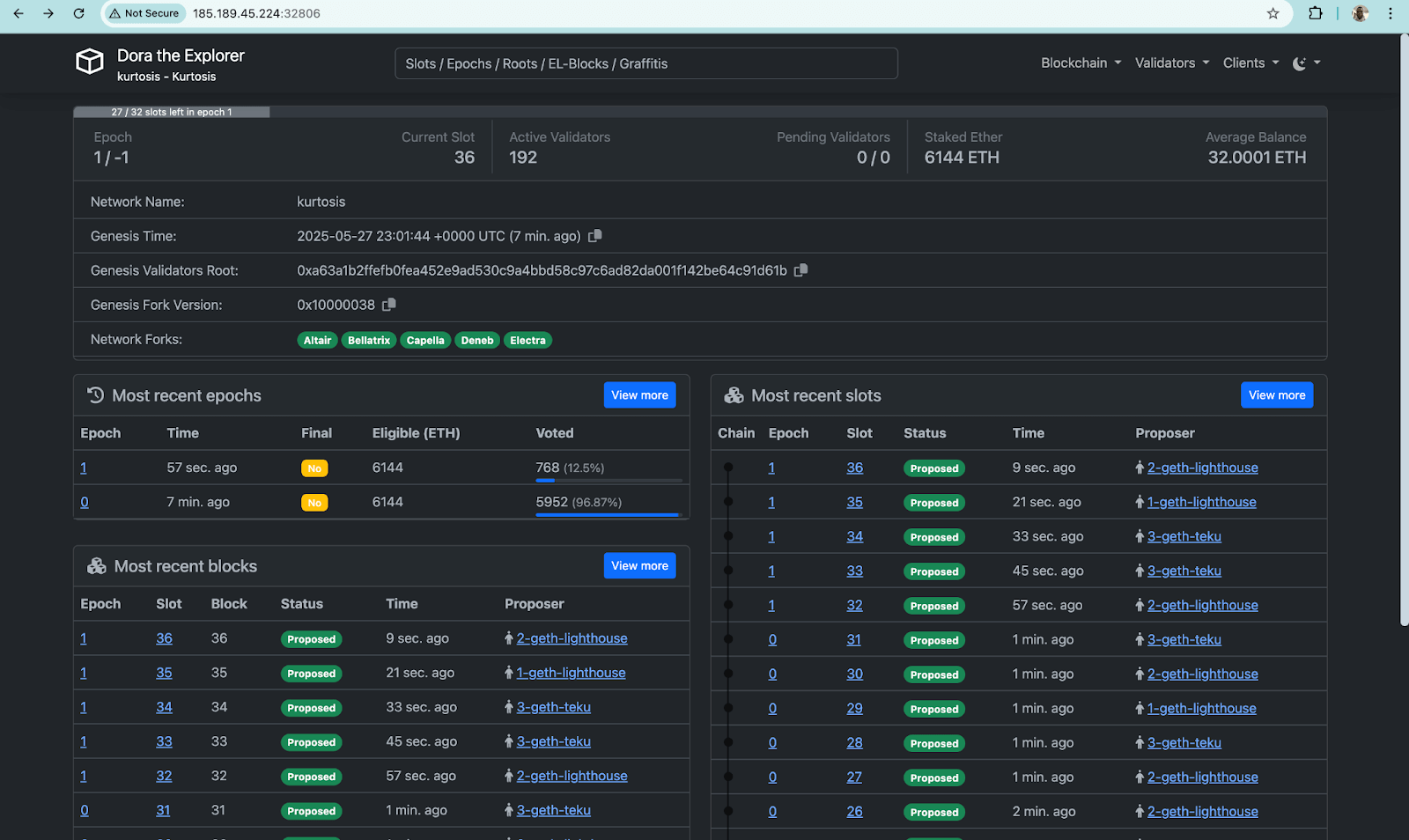Click the Not Secure site info badge
Screen dimensions: 1409x840
click(x=144, y=13)
